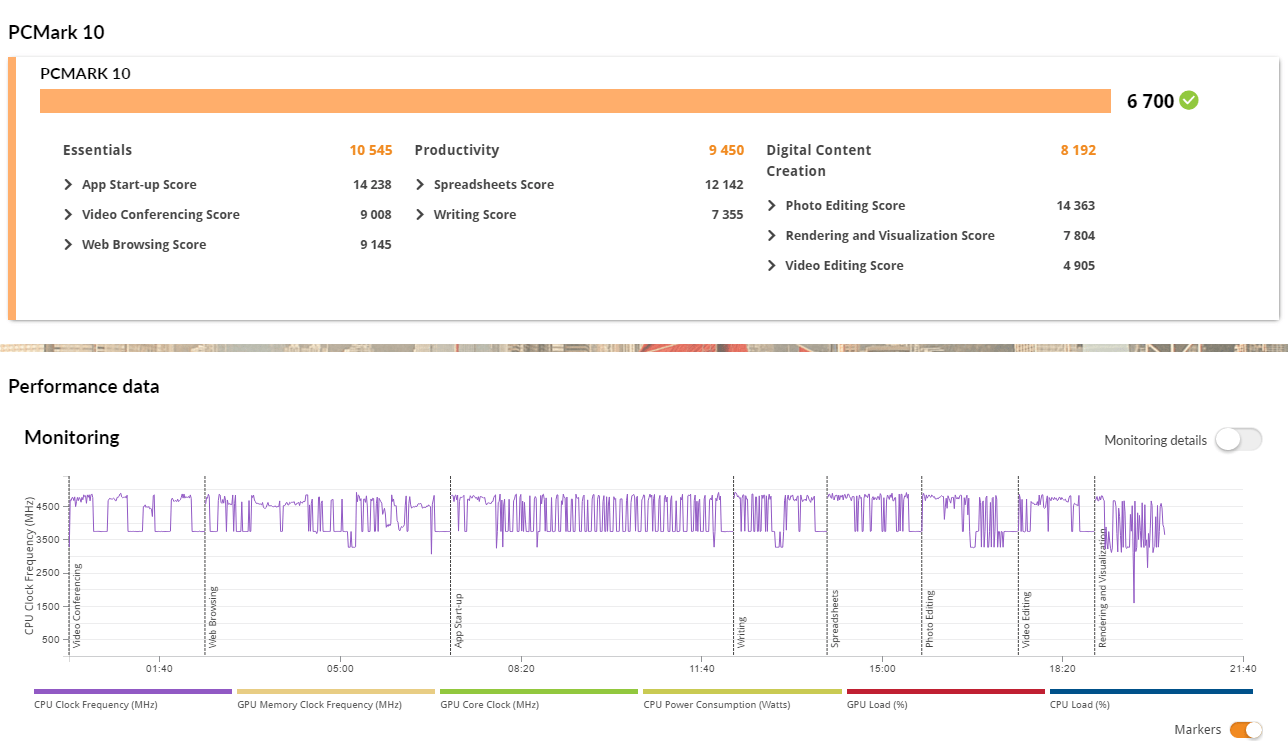Image resolution: width=1288 pixels, height=749 pixels.
Task: Click the Monitoring section title
Action: 71,437
